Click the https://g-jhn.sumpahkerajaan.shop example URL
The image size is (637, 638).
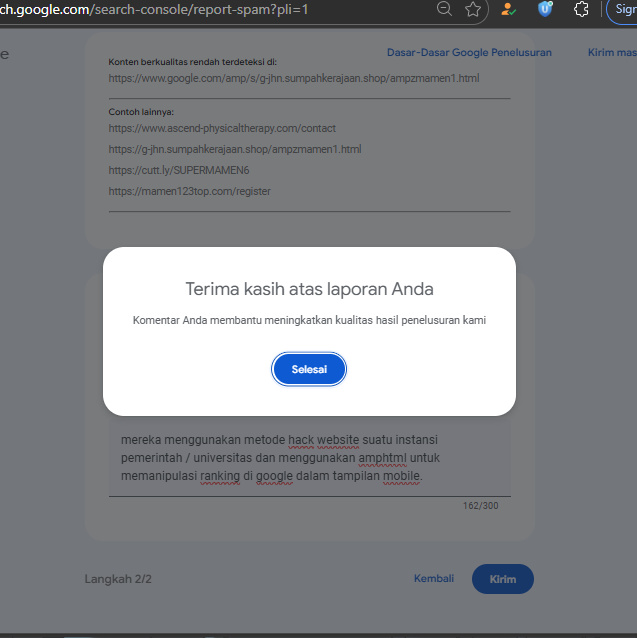(235, 149)
